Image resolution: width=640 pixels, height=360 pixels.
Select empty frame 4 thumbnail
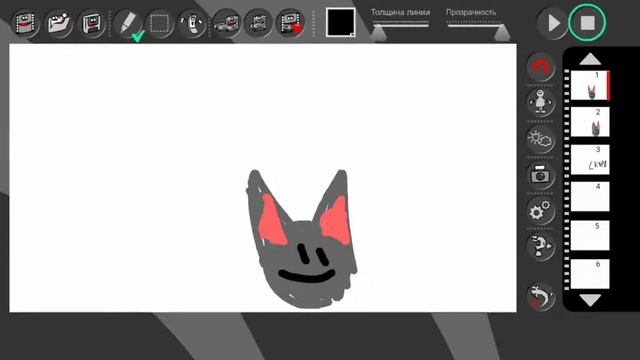[x=590, y=197]
